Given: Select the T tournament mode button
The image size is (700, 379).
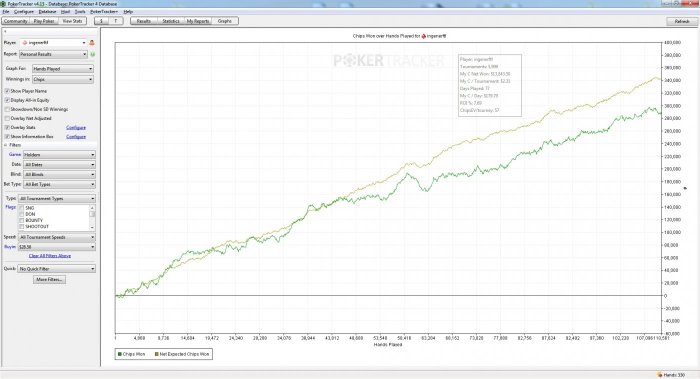Looking at the screenshot, I should click(x=116, y=21).
